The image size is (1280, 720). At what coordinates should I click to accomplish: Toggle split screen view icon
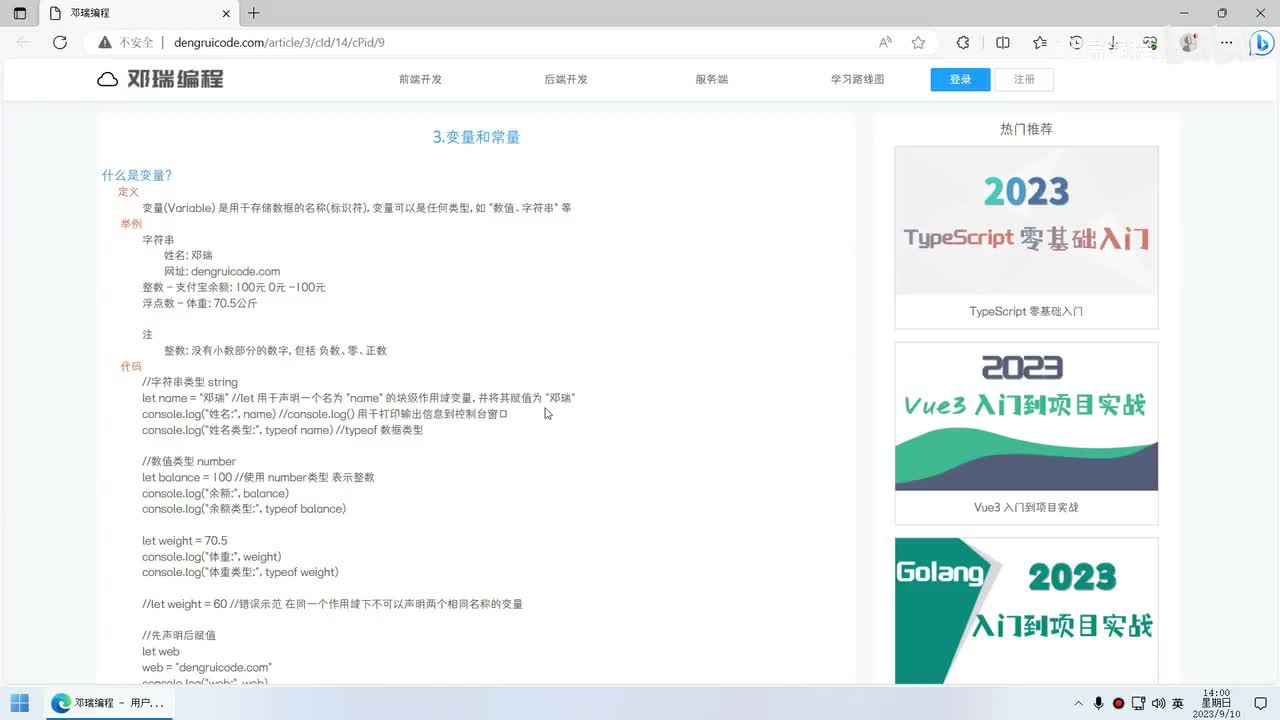(x=1003, y=42)
